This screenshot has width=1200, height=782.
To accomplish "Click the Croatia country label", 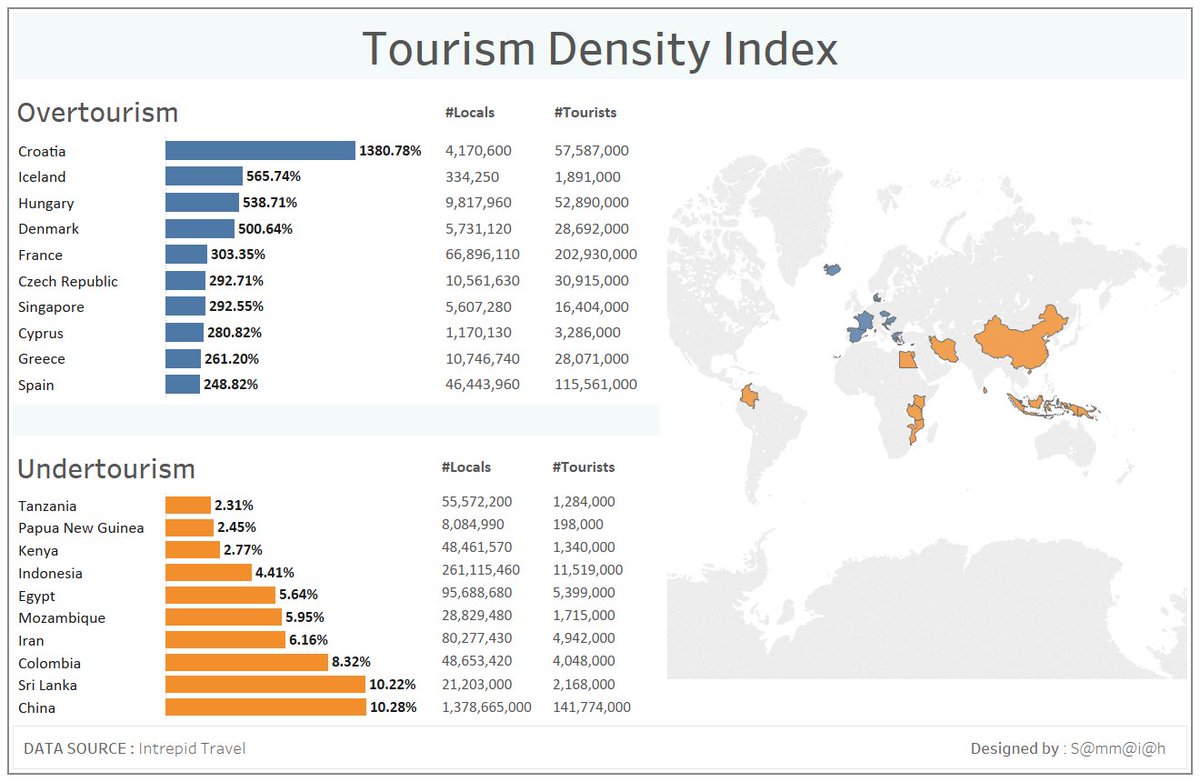I will click(x=42, y=152).
